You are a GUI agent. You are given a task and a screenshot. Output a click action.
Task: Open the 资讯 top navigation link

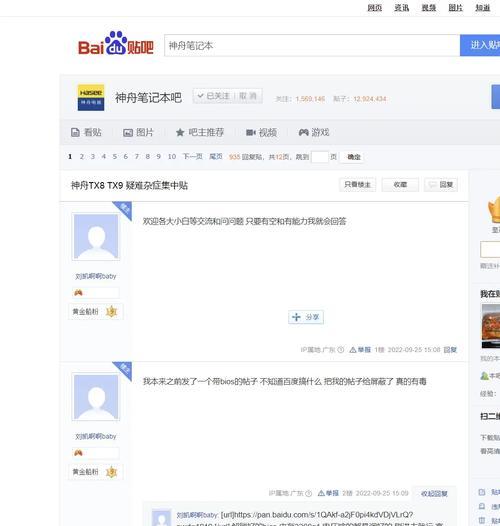tap(402, 8)
